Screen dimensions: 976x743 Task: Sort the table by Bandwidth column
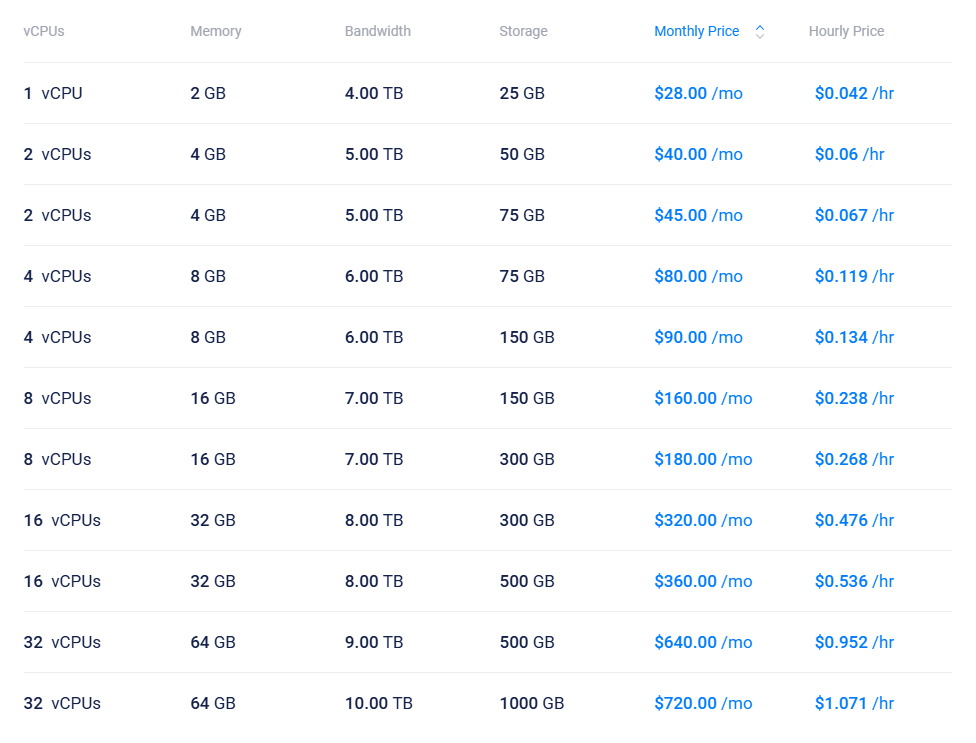[378, 31]
